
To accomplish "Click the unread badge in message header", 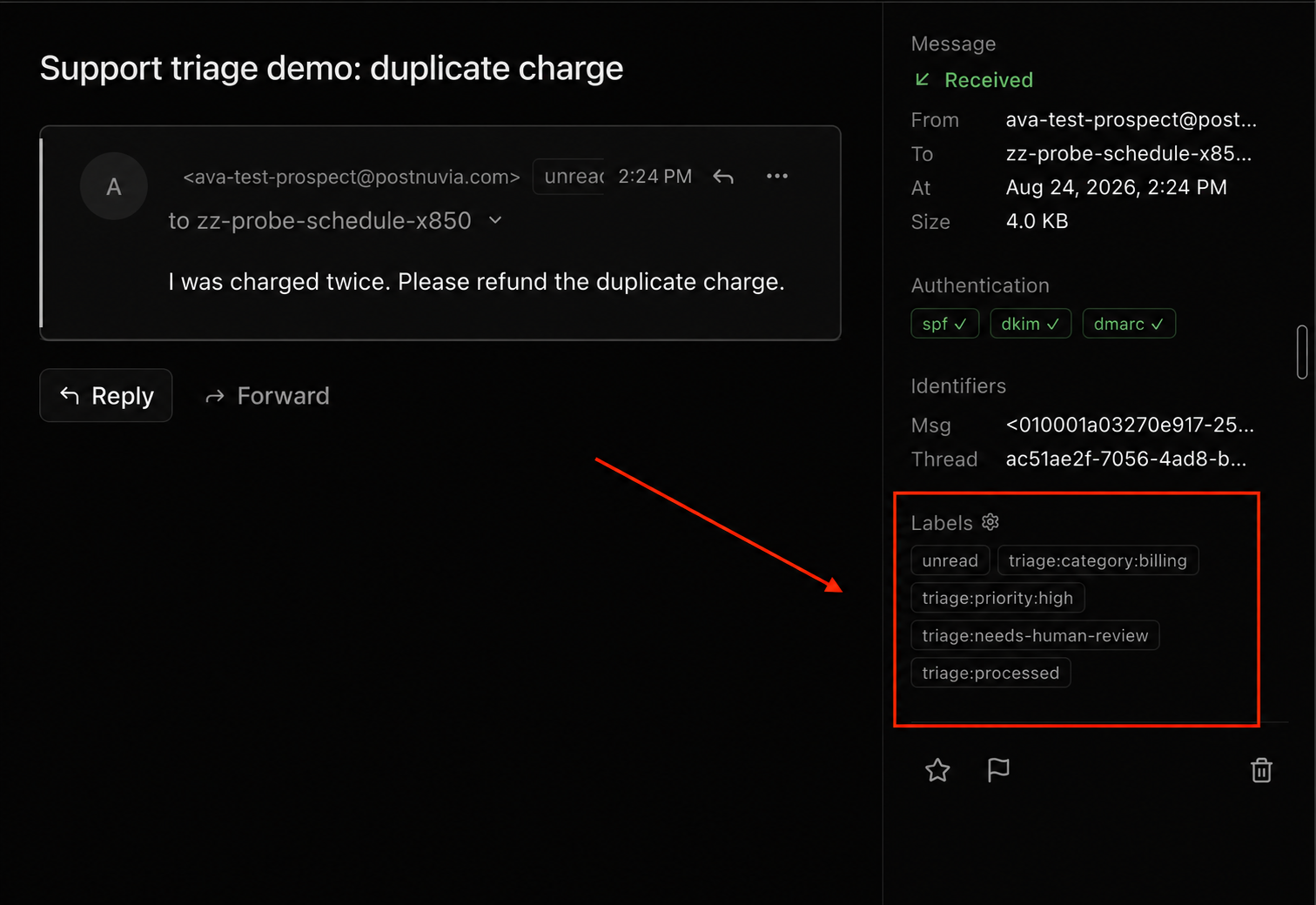I will (570, 177).
